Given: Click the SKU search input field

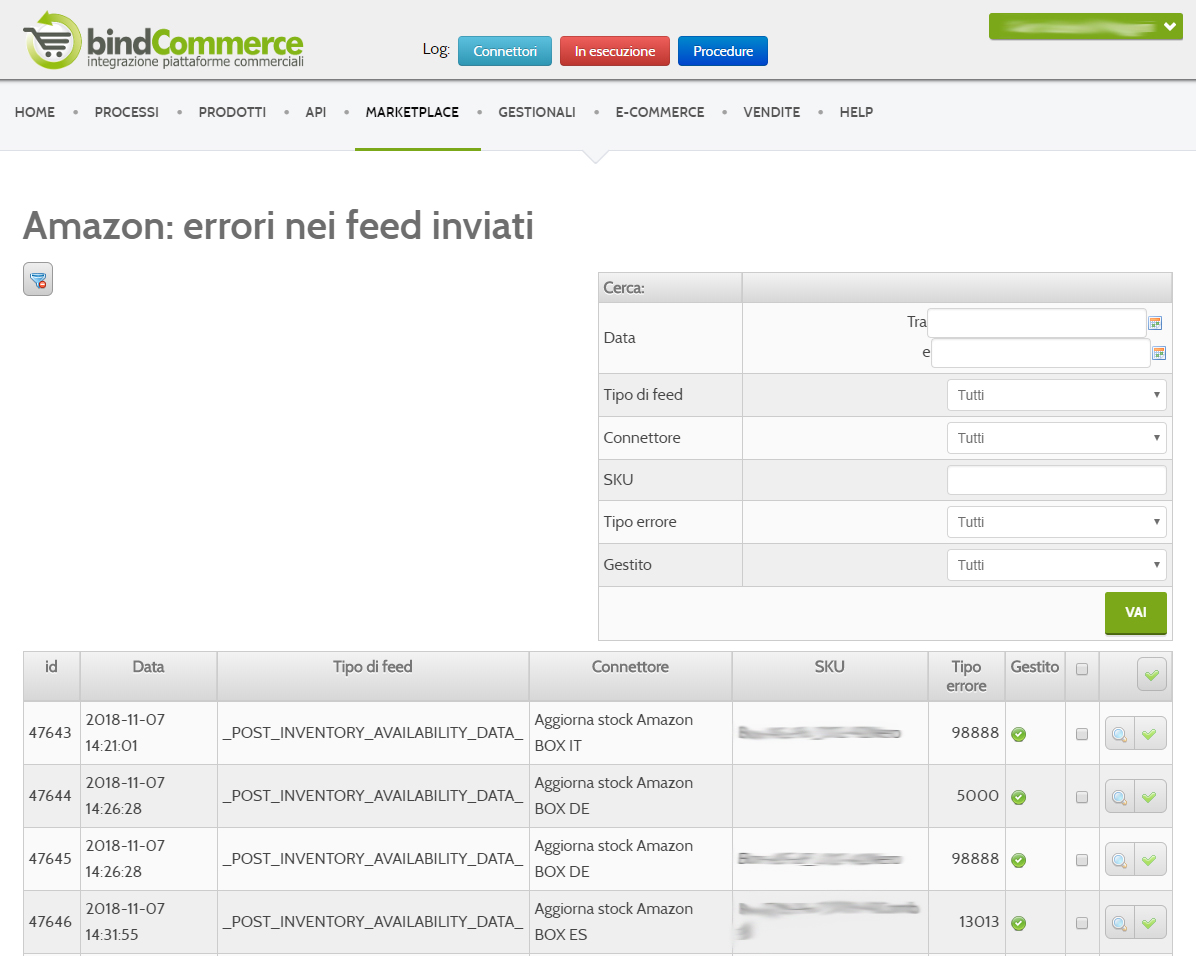Looking at the screenshot, I should (1056, 480).
